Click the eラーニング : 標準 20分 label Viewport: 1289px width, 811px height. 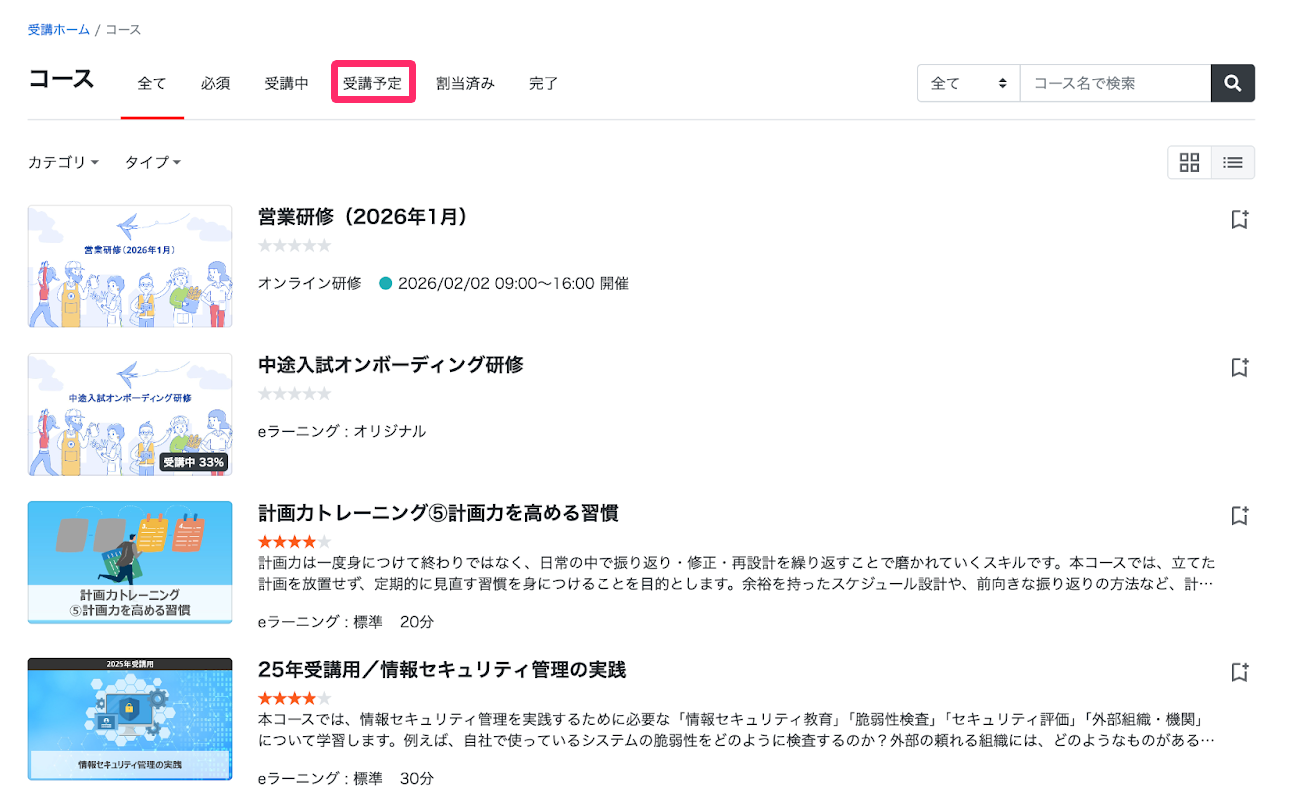point(346,621)
